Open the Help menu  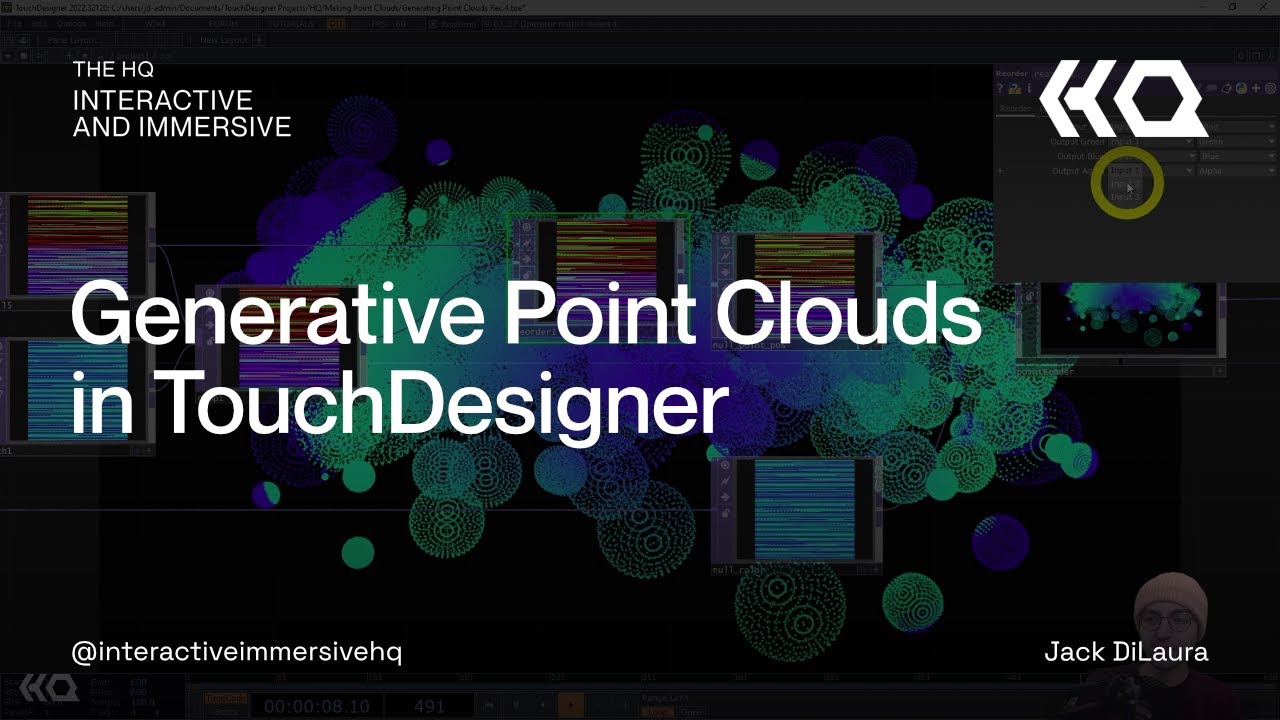pyautogui.click(x=105, y=23)
